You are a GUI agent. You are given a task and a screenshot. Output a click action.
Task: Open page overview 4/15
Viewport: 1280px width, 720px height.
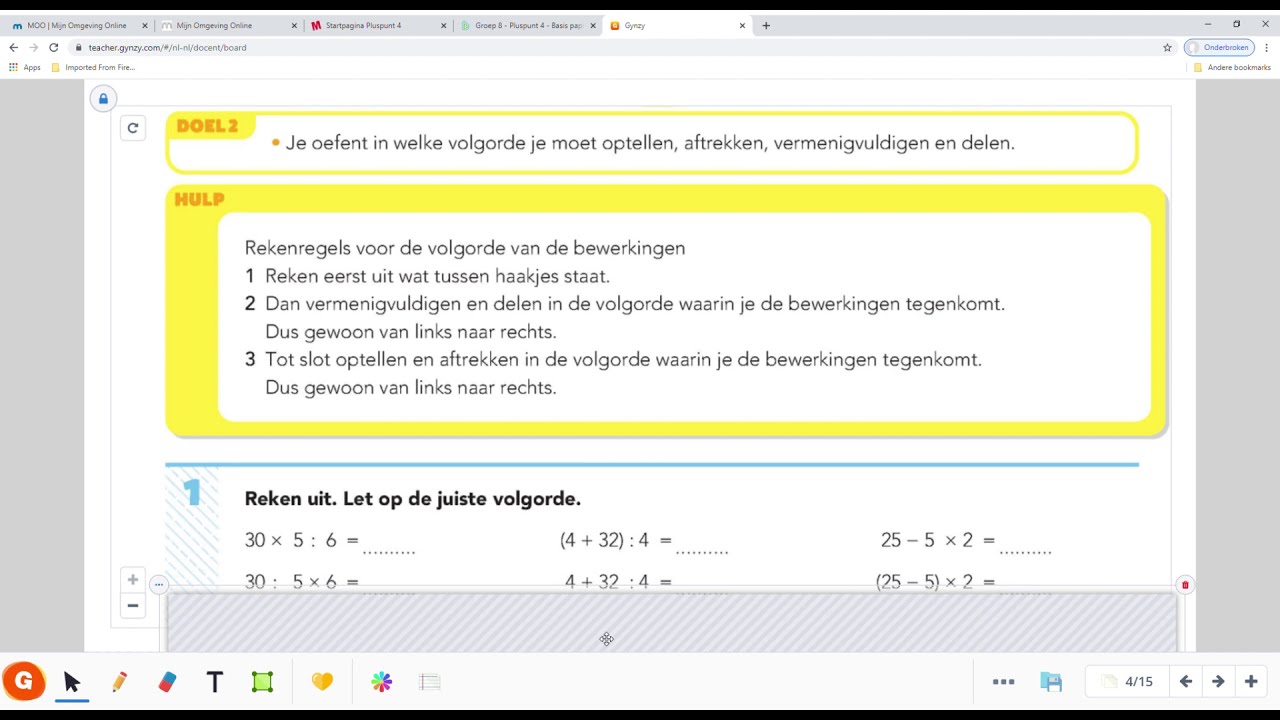click(1127, 682)
